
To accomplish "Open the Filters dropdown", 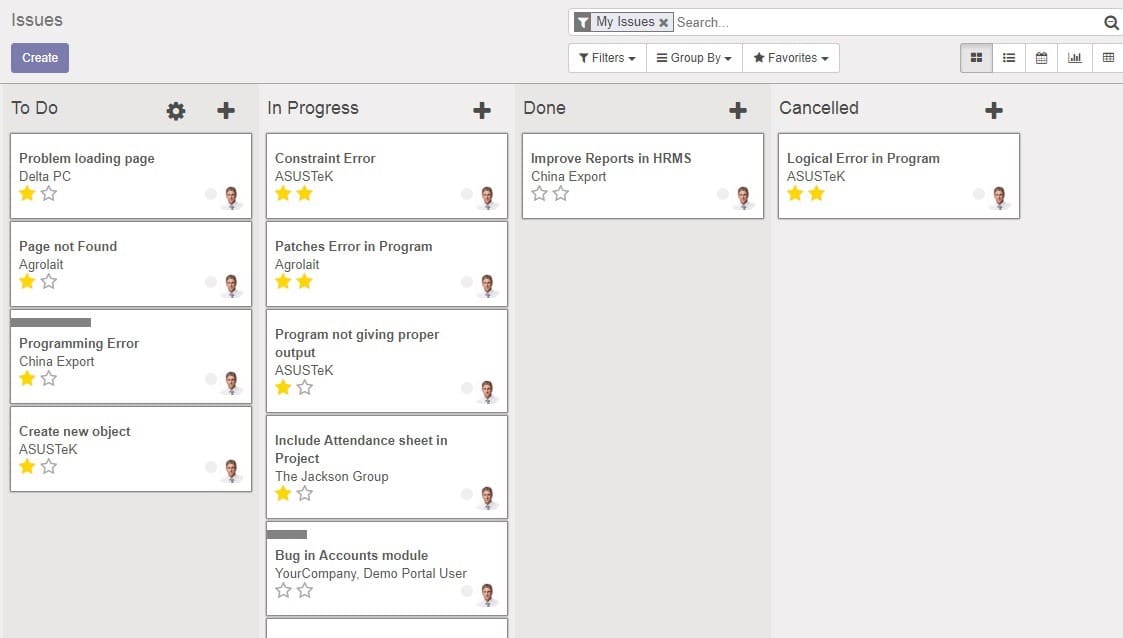I will coord(607,58).
